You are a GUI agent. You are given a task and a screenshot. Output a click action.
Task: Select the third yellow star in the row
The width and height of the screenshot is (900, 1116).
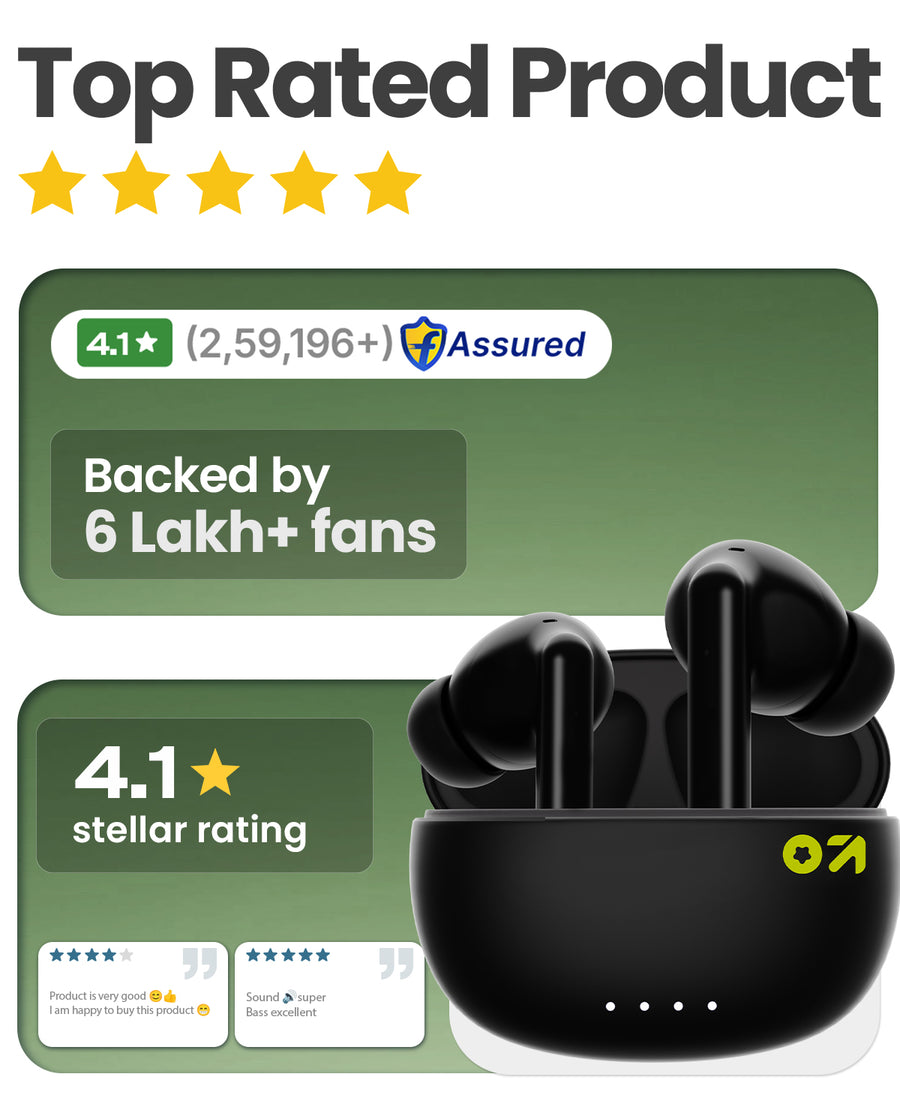(220, 183)
